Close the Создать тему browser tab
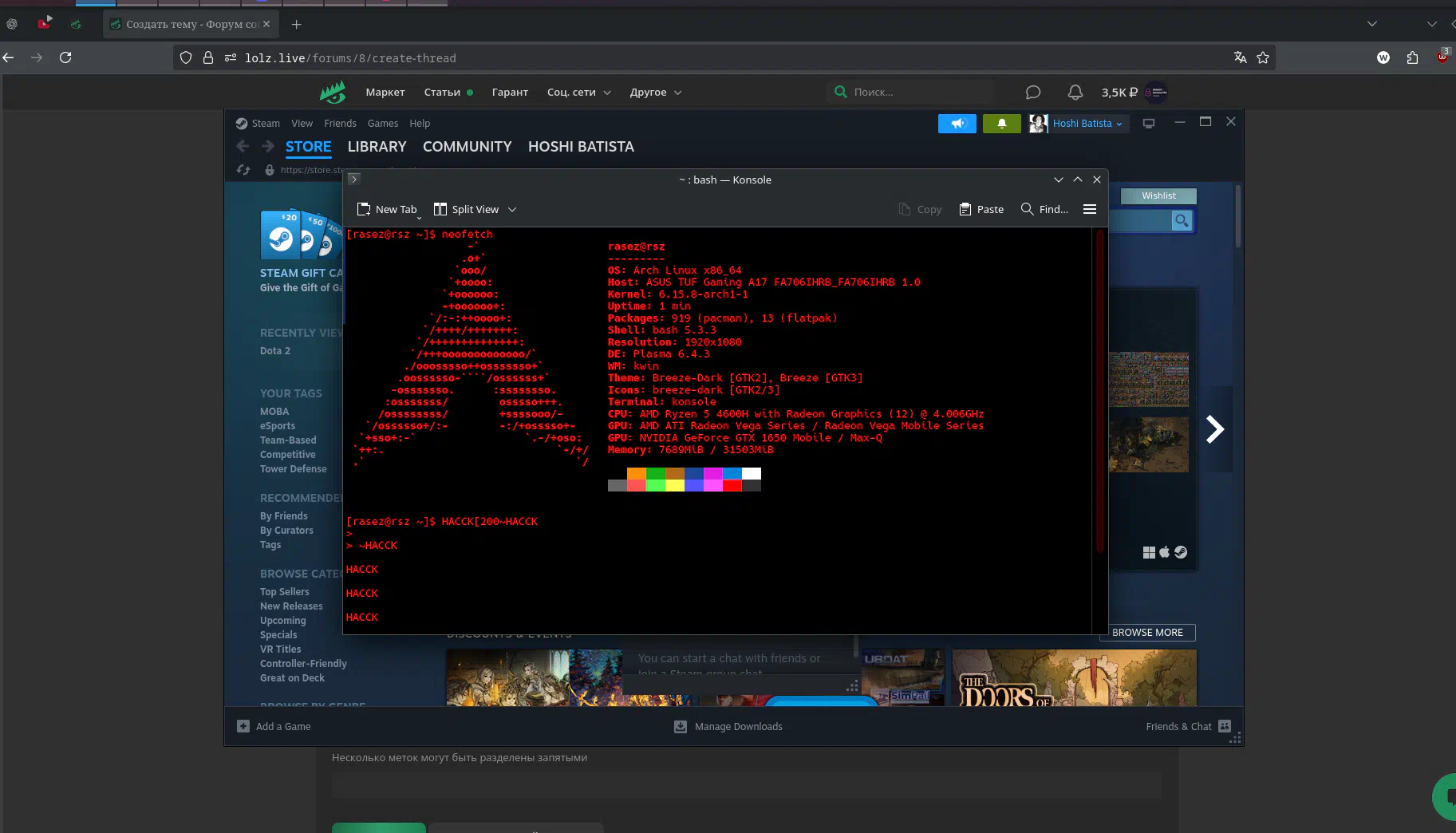This screenshot has height=833, width=1456. coord(266,24)
